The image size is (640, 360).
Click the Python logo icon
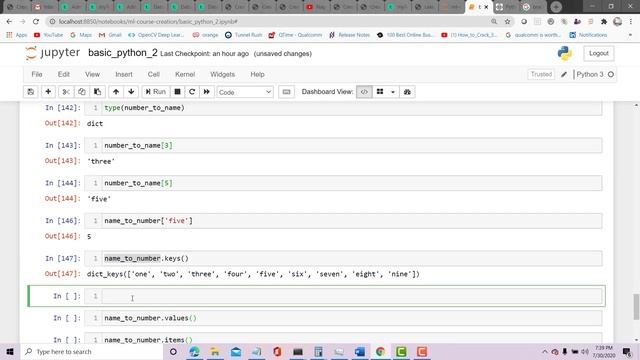[565, 53]
